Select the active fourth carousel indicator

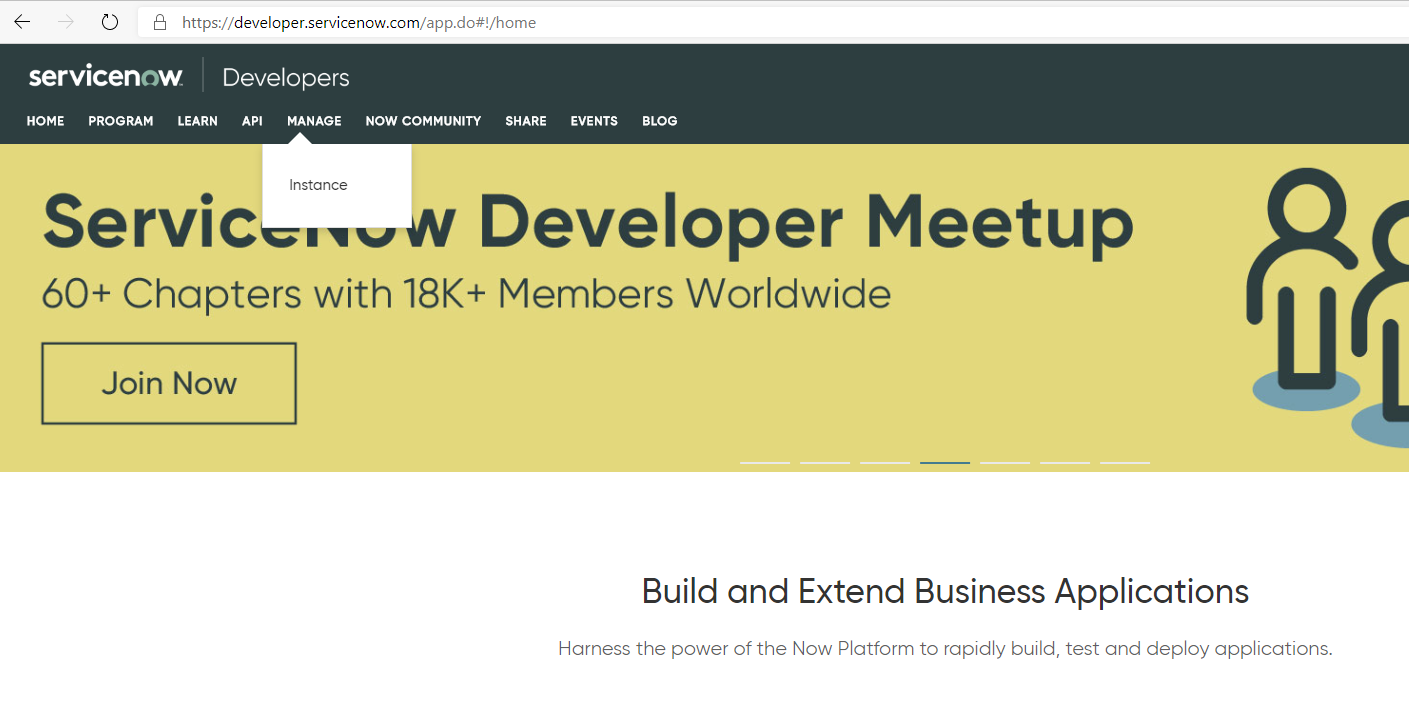coord(945,462)
